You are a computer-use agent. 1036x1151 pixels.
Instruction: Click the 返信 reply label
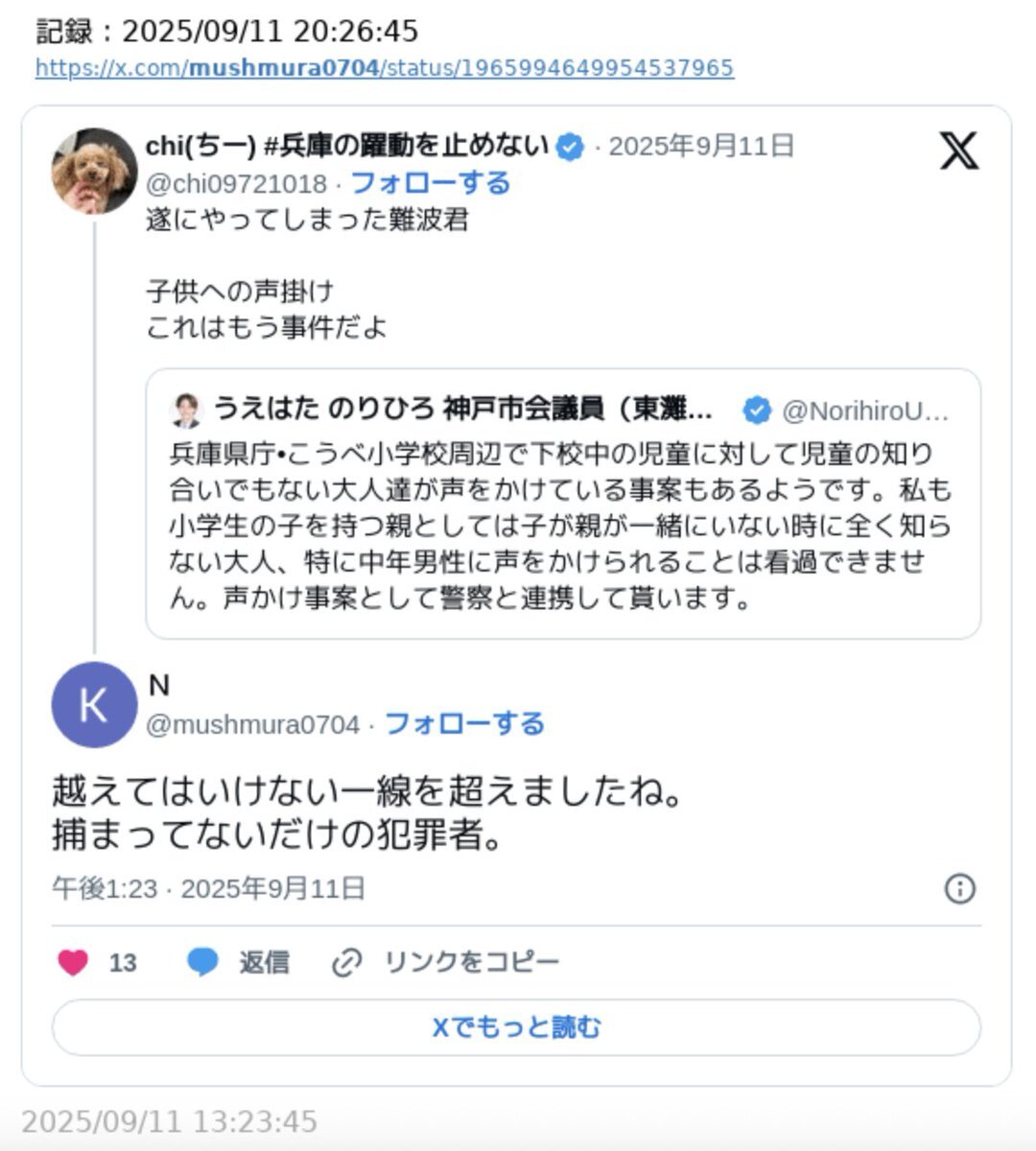point(264,961)
